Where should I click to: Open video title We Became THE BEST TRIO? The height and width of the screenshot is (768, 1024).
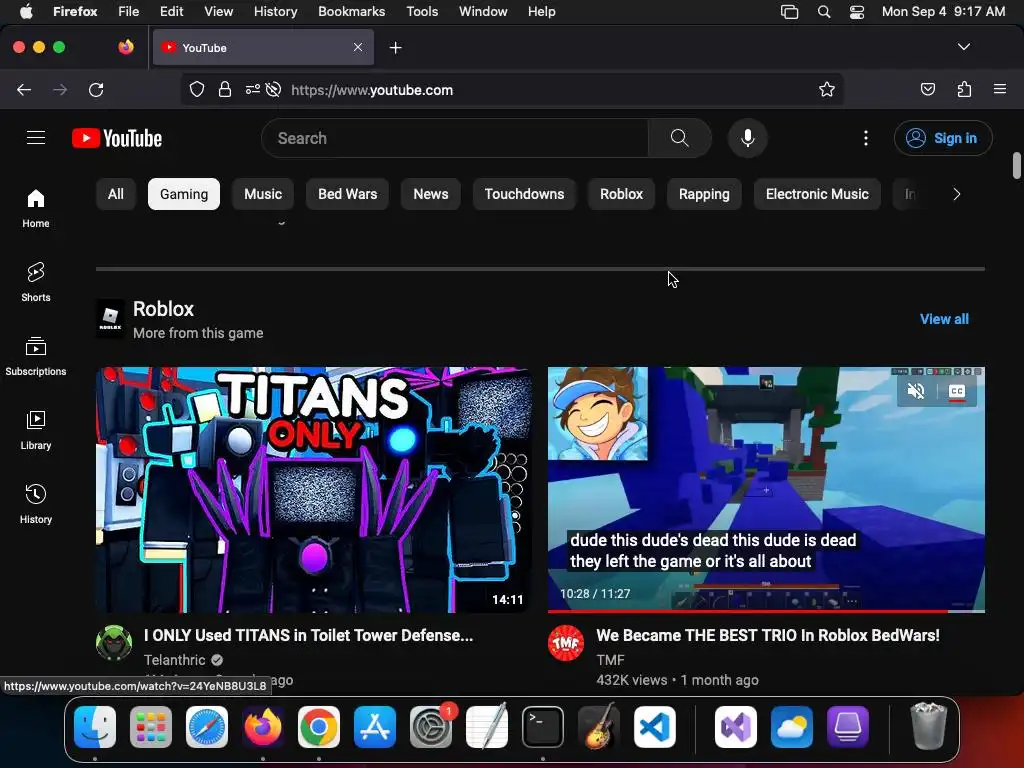click(768, 635)
